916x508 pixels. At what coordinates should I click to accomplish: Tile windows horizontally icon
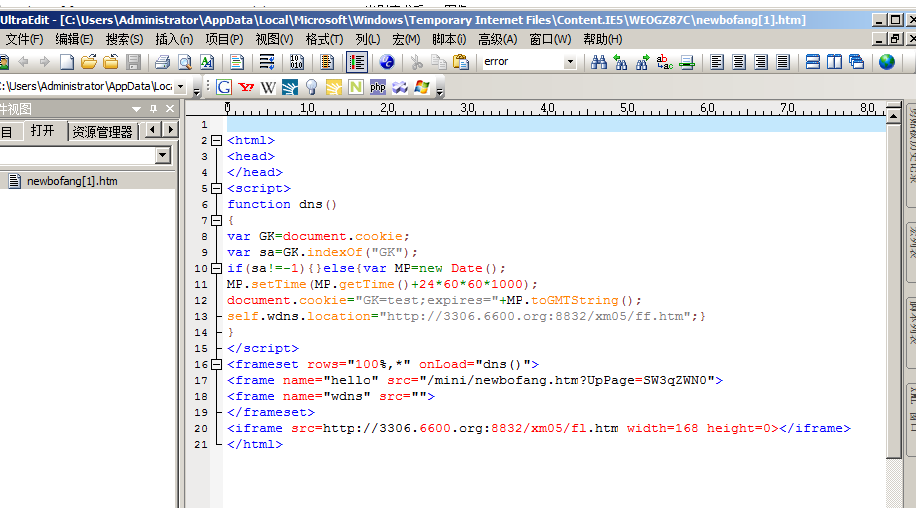point(813,62)
